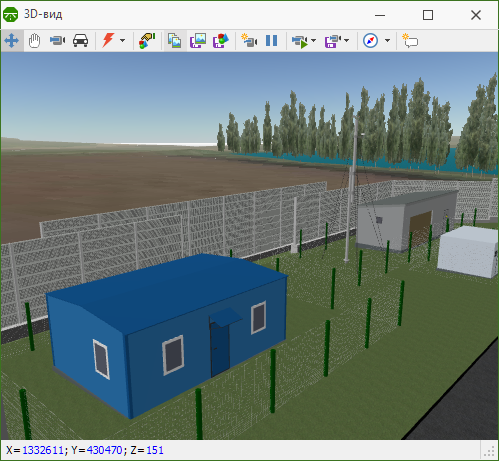499x461 pixels.
Task: Enable car driving mode
Action: coord(80,41)
